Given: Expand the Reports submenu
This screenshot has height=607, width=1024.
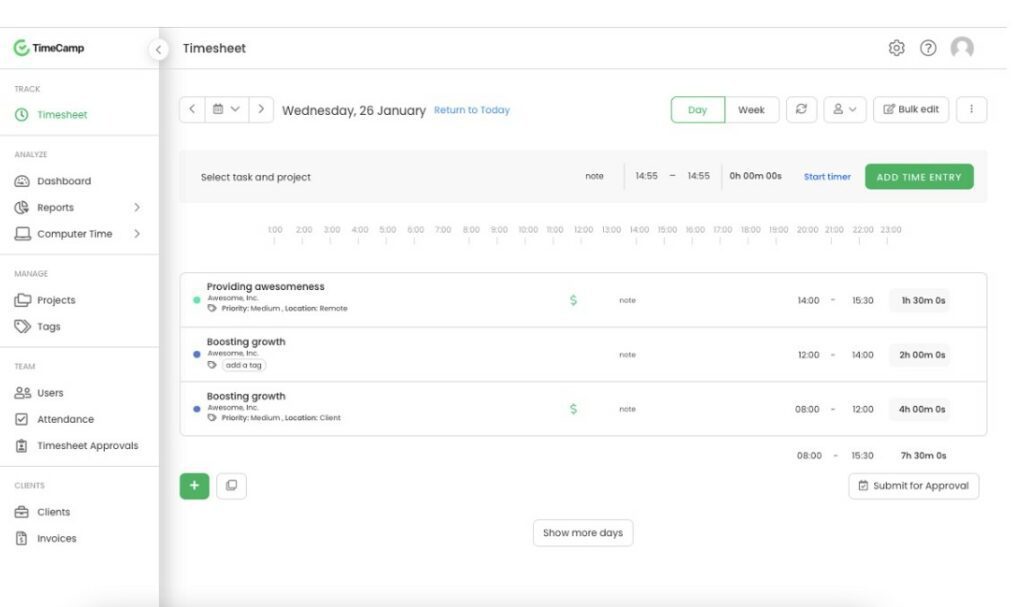Looking at the screenshot, I should pos(137,208).
